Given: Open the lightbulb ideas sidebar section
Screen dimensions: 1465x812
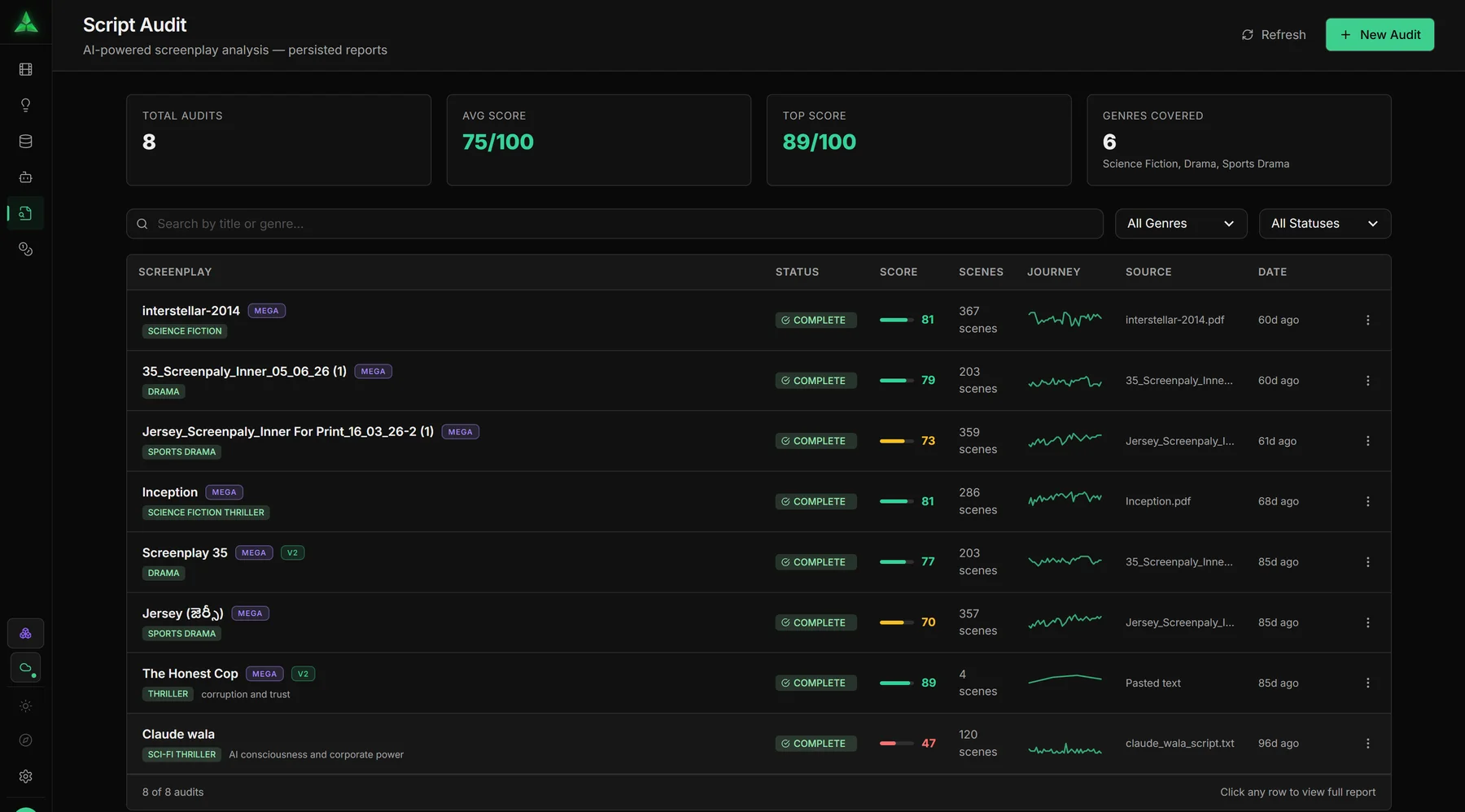Looking at the screenshot, I should pyautogui.click(x=26, y=106).
